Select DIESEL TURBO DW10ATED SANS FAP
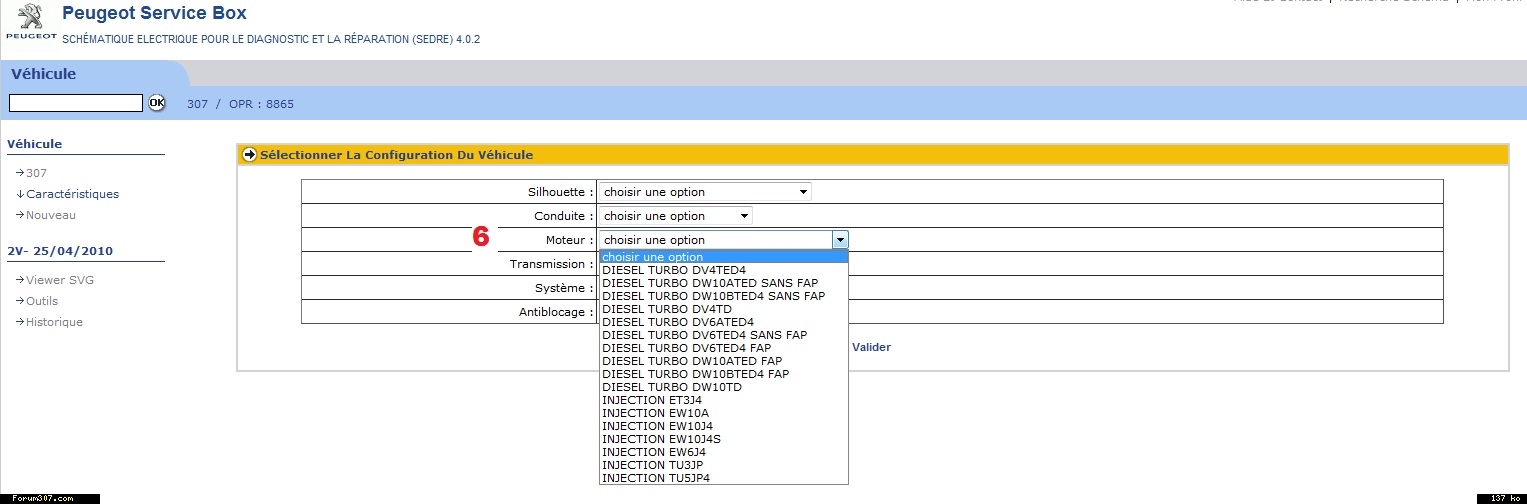The image size is (1527, 504). (723, 283)
